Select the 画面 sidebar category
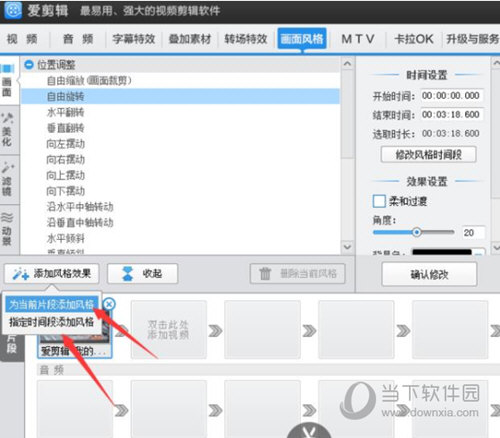This screenshot has width=500, height=438. (x=8, y=82)
